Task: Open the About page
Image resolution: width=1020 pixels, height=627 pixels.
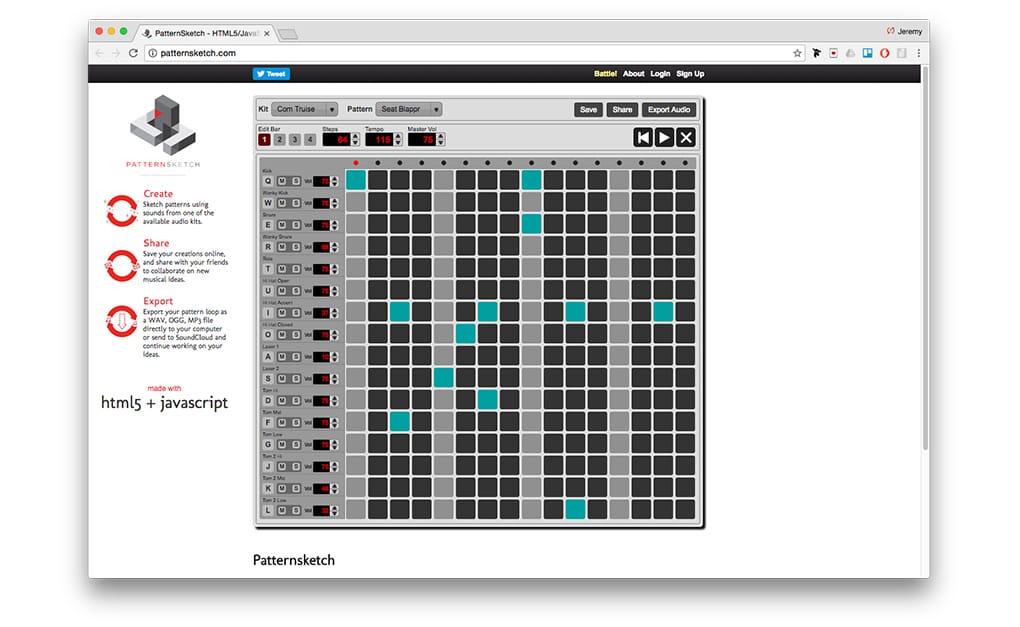Action: (x=633, y=73)
